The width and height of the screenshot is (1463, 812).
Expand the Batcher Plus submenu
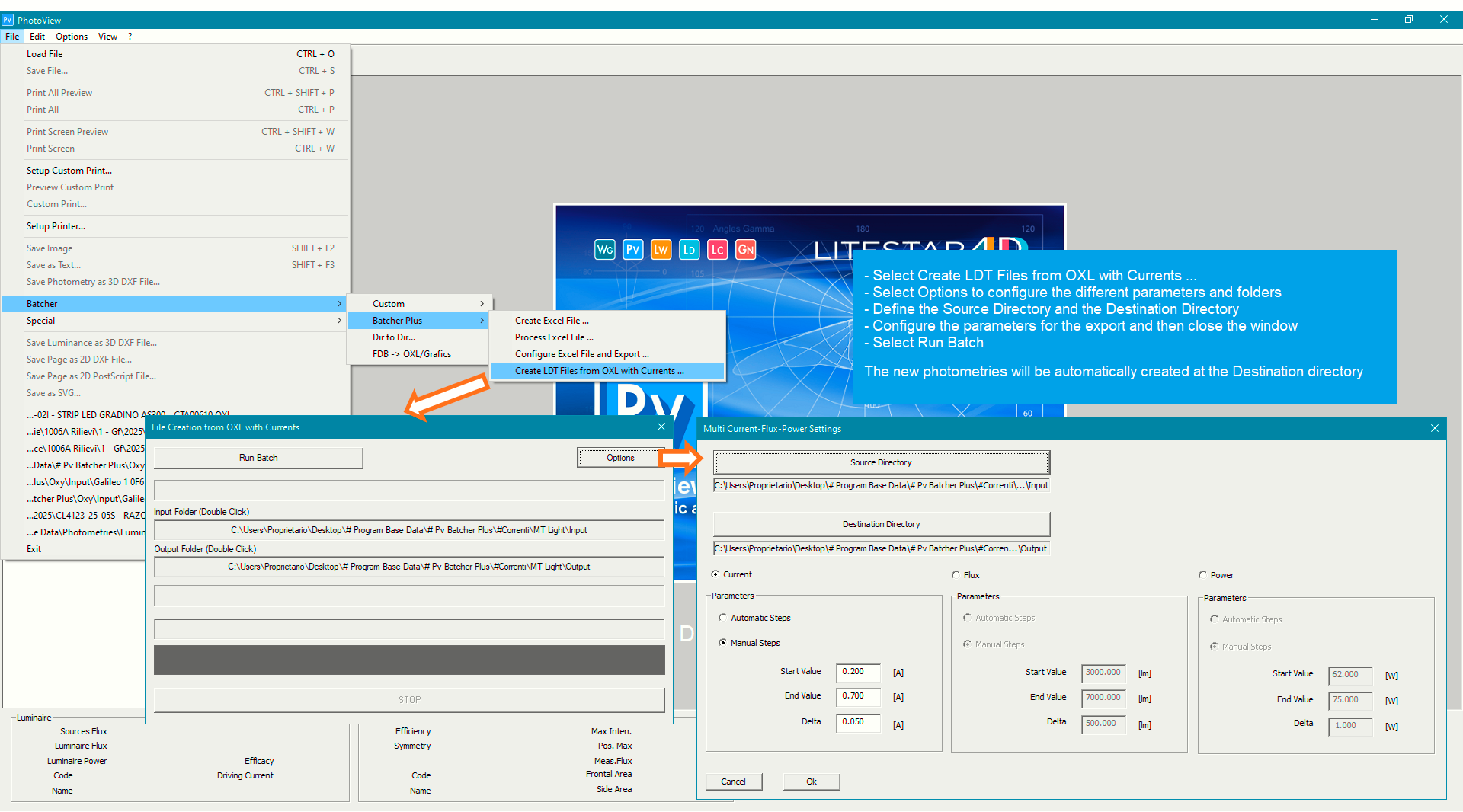click(x=418, y=321)
